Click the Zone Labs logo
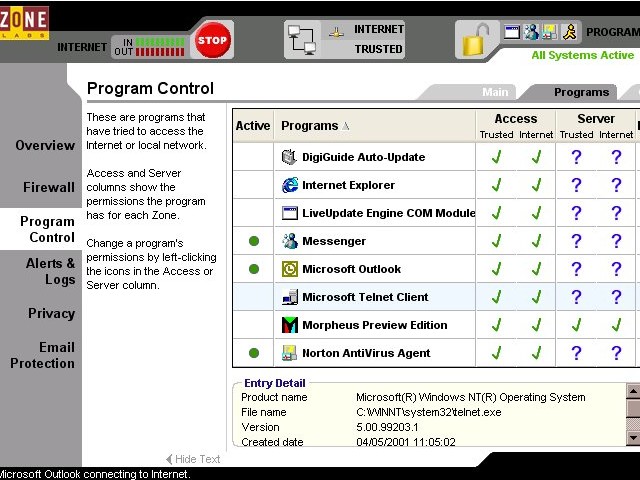Viewport: 640px width, 480px height. 24,22
